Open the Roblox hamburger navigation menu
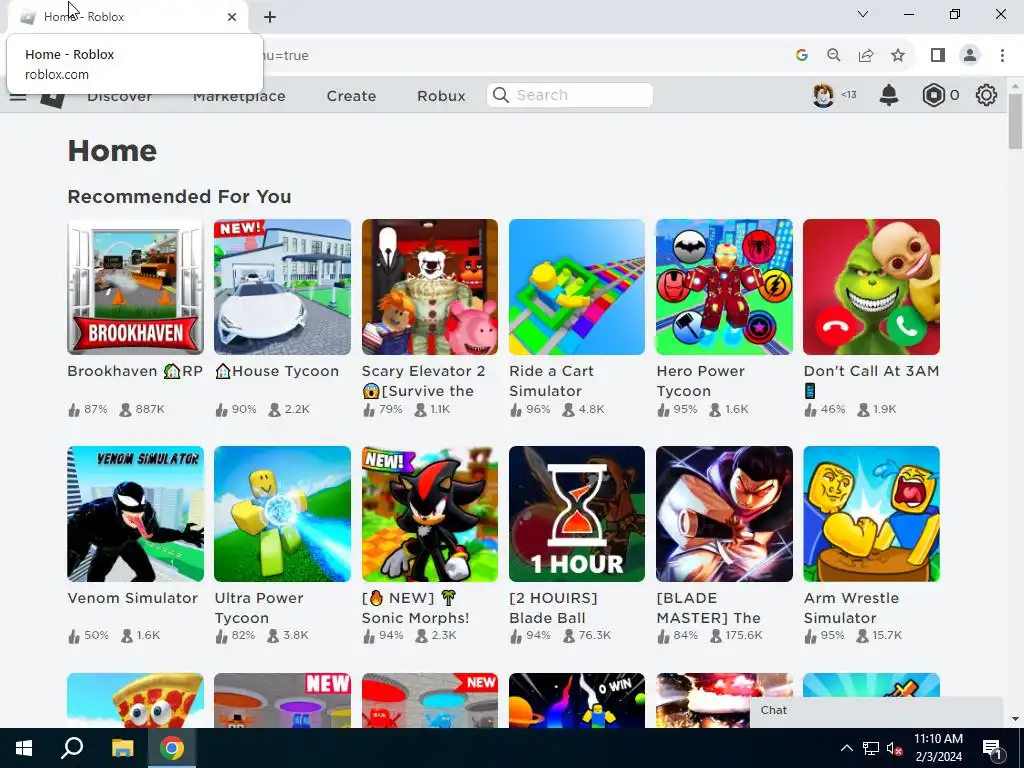This screenshot has width=1024, height=768. (x=18, y=97)
